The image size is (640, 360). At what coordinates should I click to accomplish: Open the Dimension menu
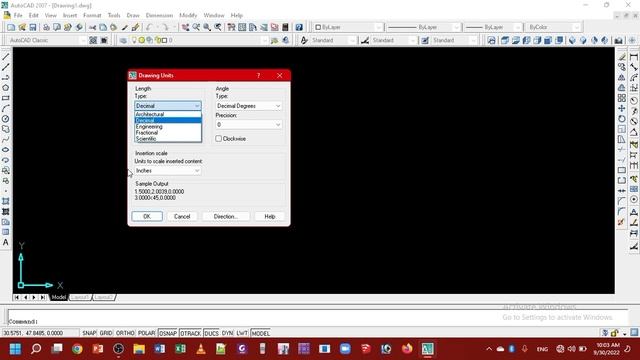(x=159, y=16)
